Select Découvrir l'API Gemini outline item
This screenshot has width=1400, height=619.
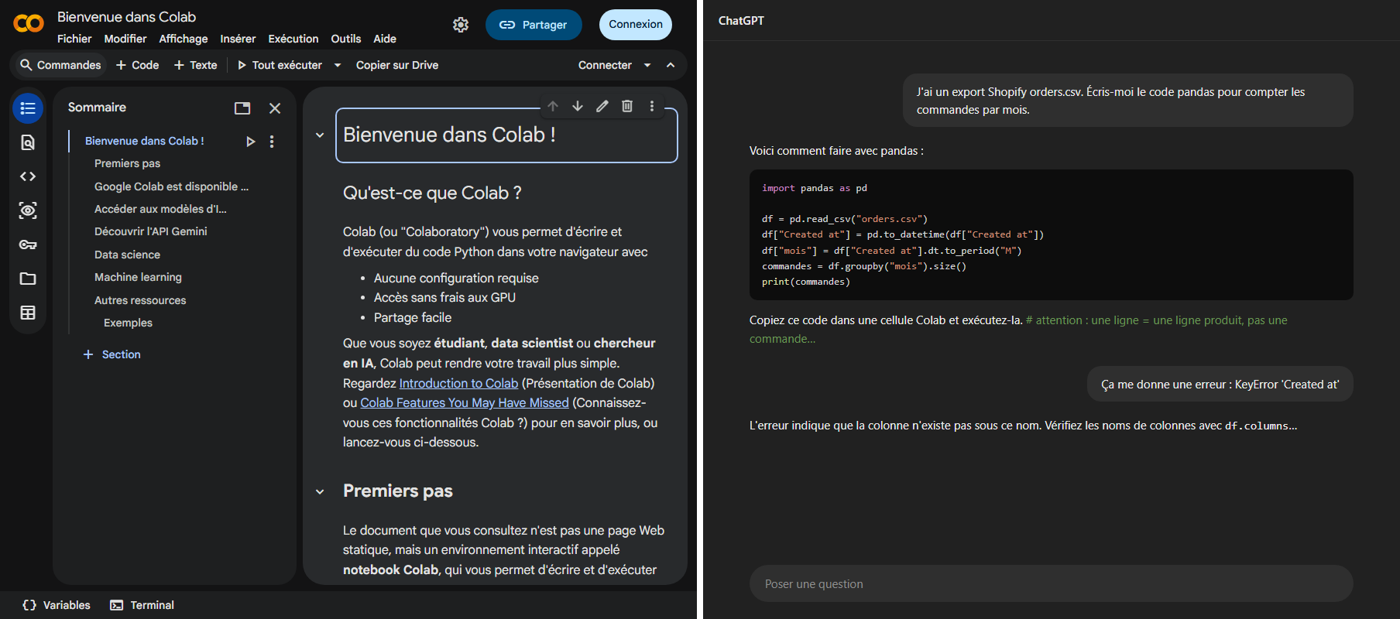(150, 231)
